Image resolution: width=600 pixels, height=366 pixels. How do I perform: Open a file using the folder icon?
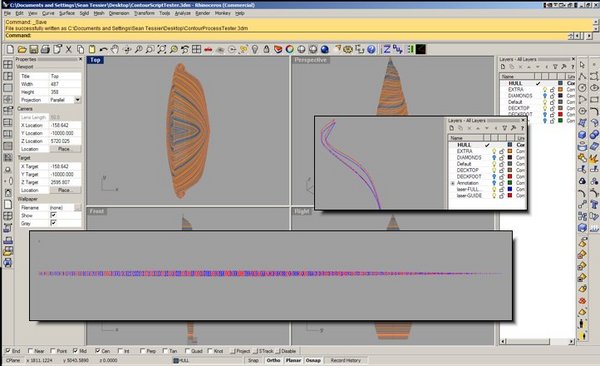(22, 49)
